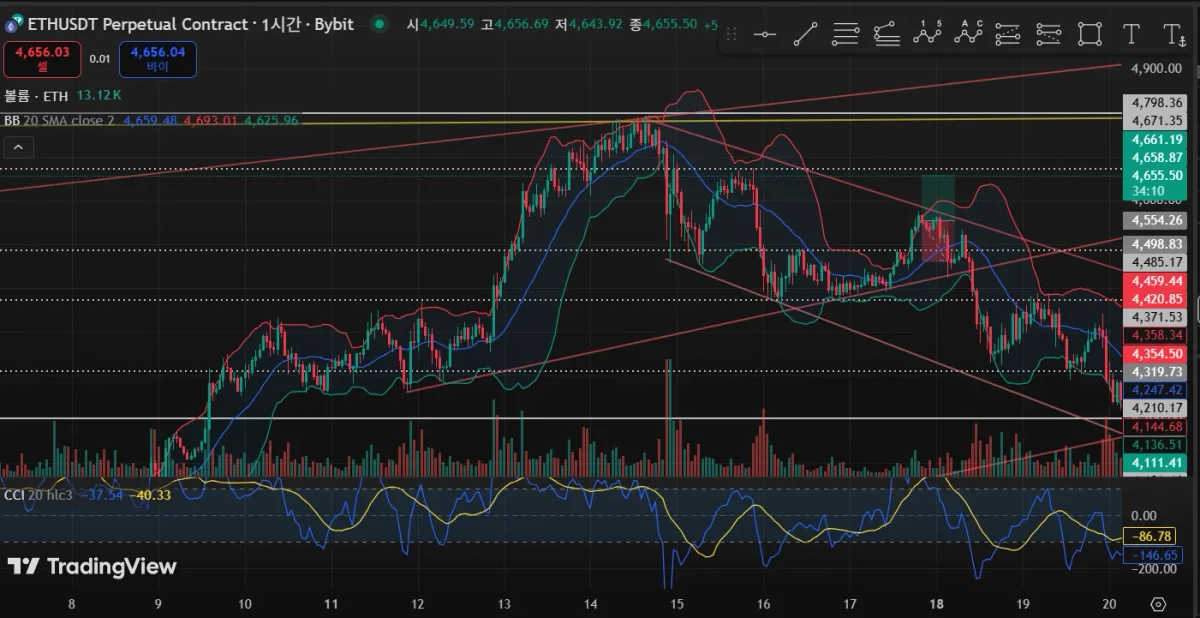Select the BB 20 SMA close indicator legend
Viewport: 1200px width, 618px height.
[59, 120]
